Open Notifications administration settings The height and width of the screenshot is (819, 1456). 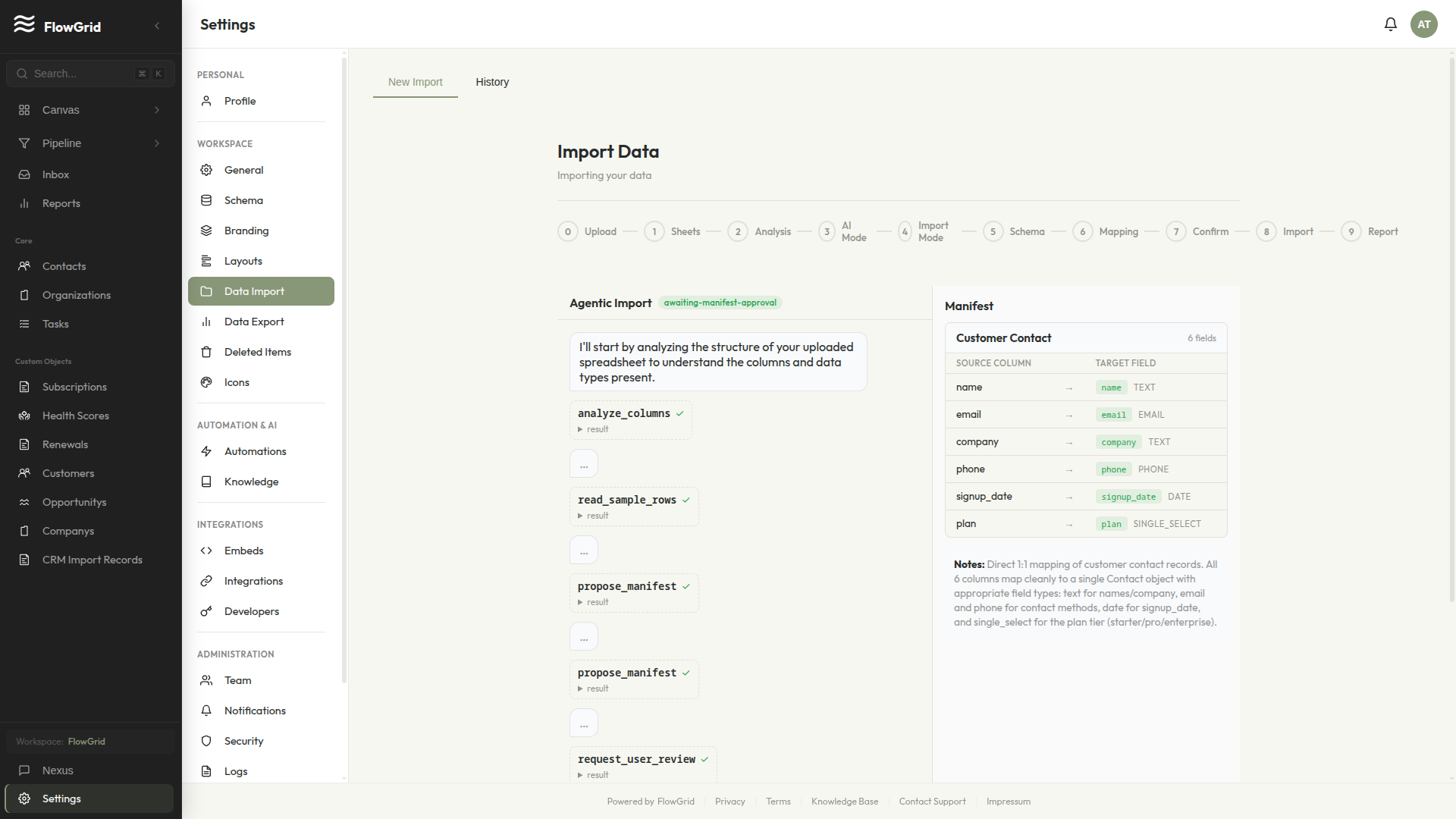261,711
